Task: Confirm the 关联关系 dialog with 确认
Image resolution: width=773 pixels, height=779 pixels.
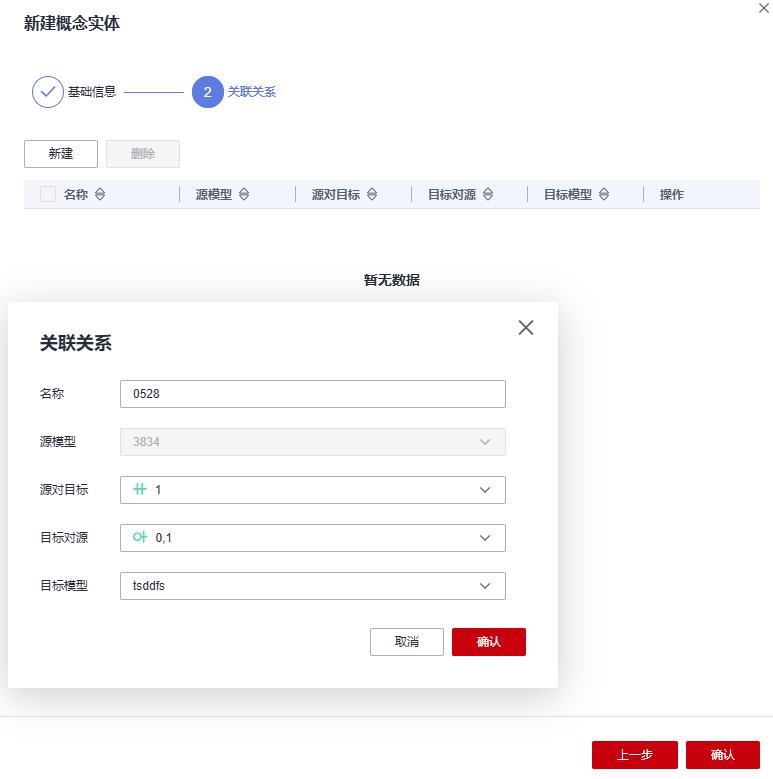Action: 489,642
